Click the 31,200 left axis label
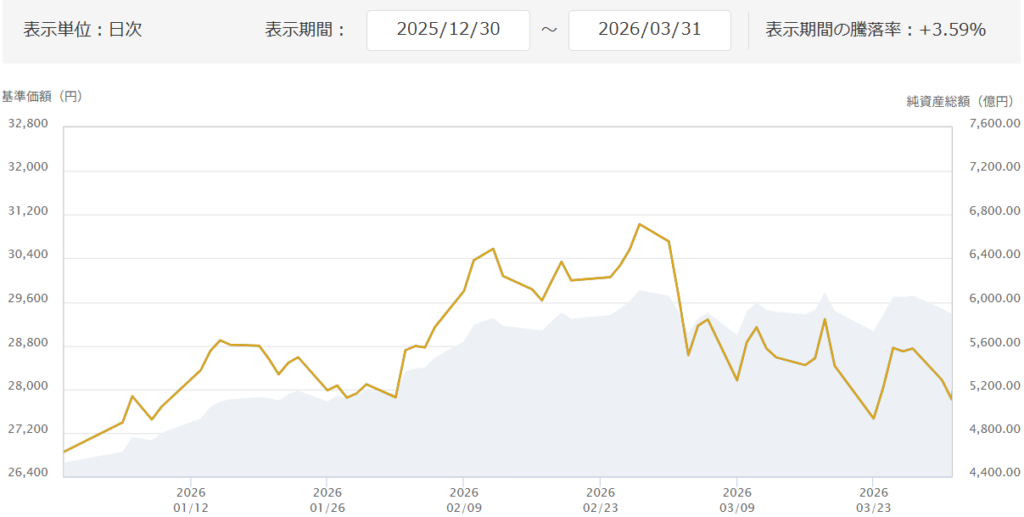This screenshot has height=517, width=1024. click(x=28, y=213)
